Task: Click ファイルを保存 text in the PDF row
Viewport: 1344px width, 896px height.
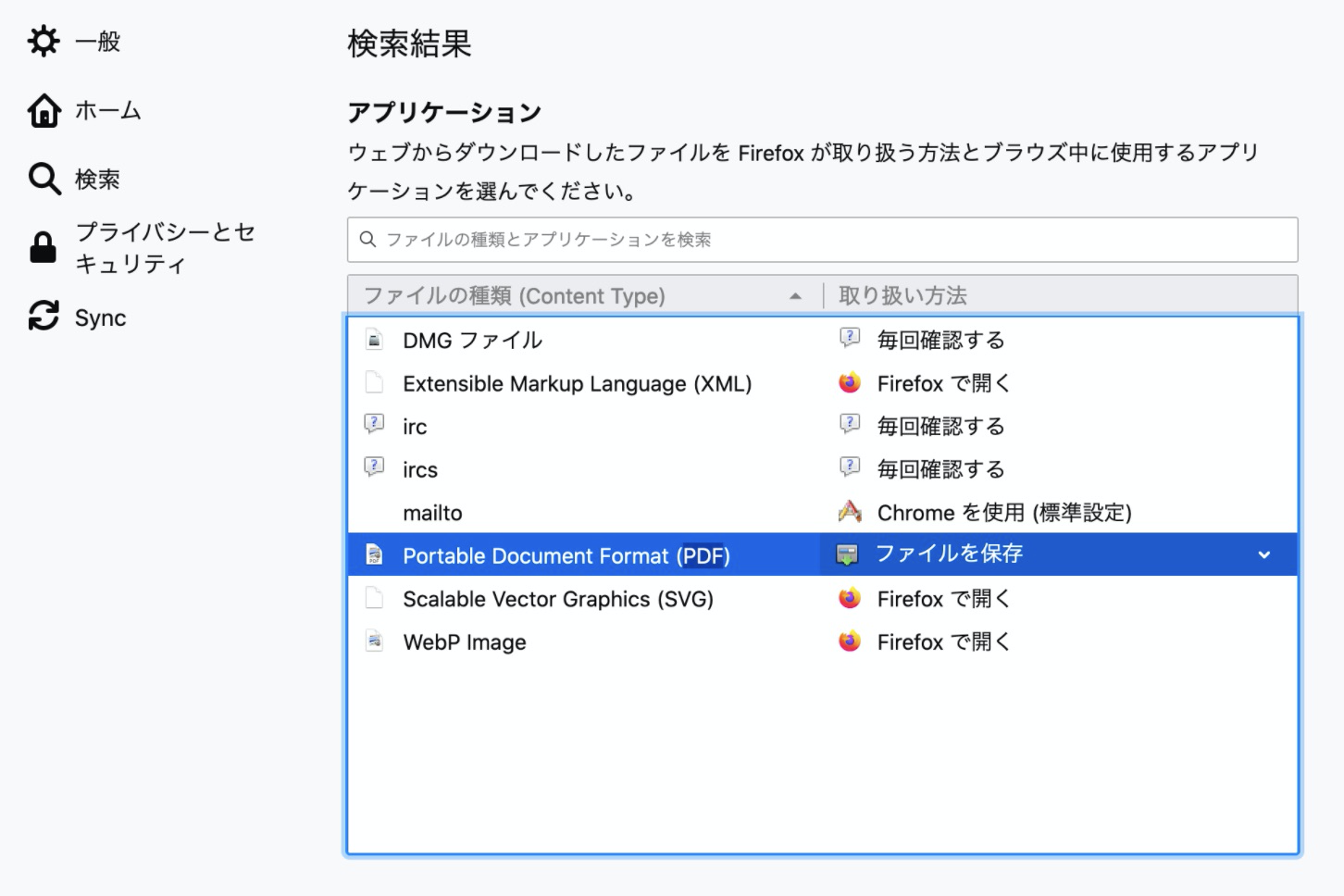Action: tap(949, 554)
